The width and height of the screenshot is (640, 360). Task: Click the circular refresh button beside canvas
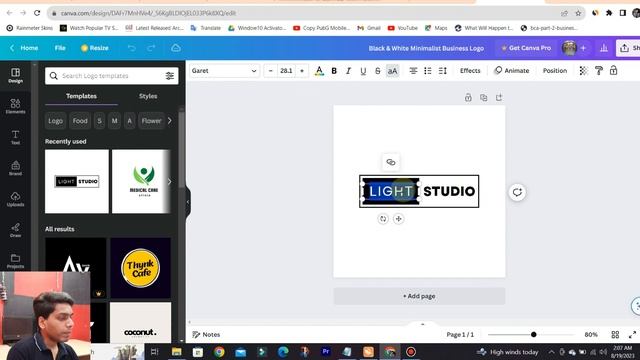[517, 192]
